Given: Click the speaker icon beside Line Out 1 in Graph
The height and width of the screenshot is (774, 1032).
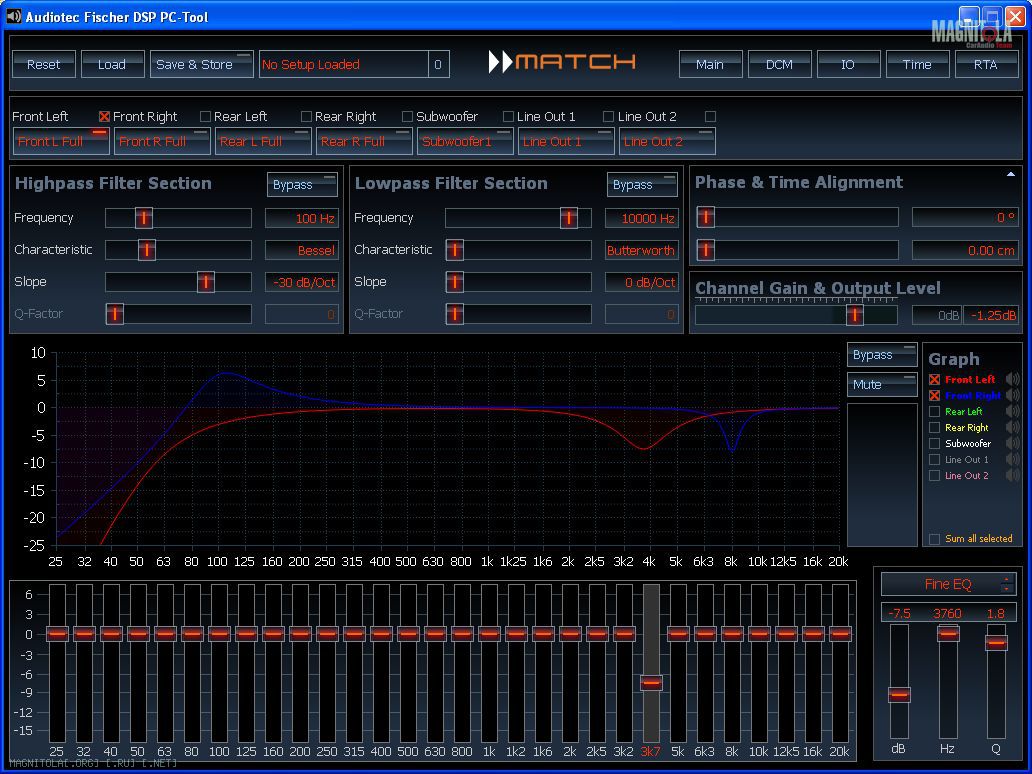Looking at the screenshot, I should 1012,459.
